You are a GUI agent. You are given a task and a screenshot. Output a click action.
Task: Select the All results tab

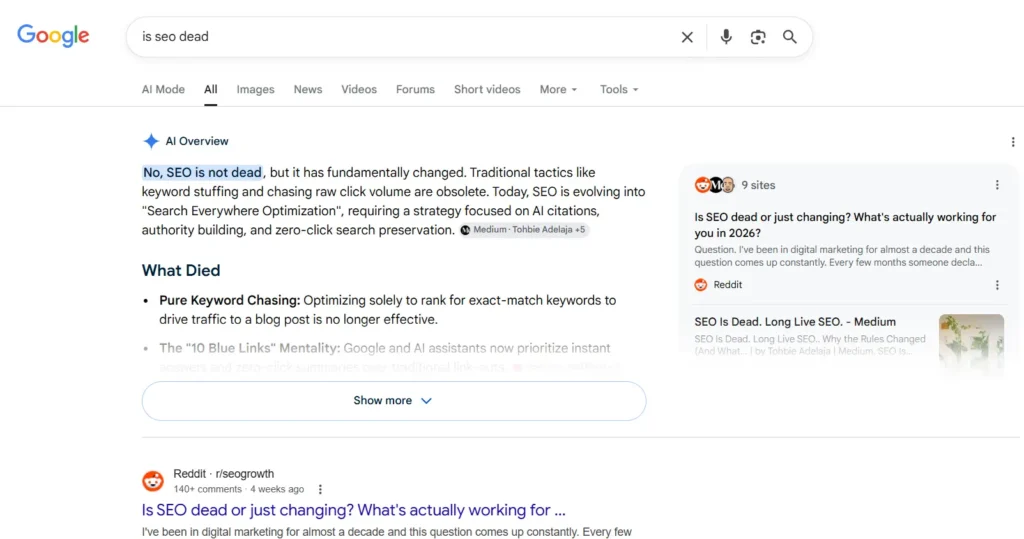coord(210,90)
